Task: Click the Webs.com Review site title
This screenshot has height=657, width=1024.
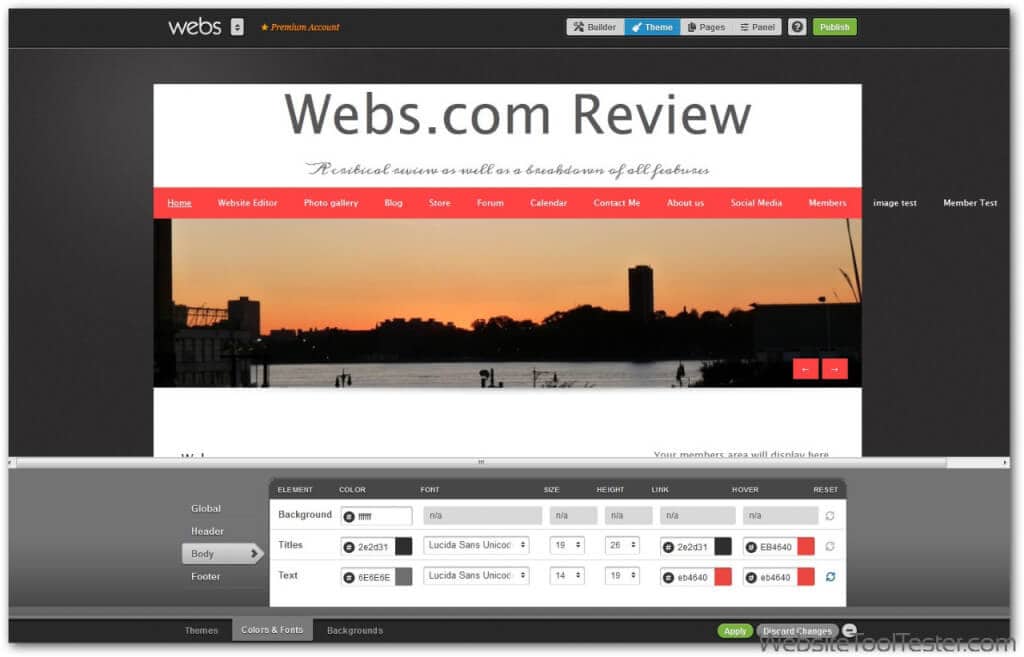Action: (x=518, y=114)
